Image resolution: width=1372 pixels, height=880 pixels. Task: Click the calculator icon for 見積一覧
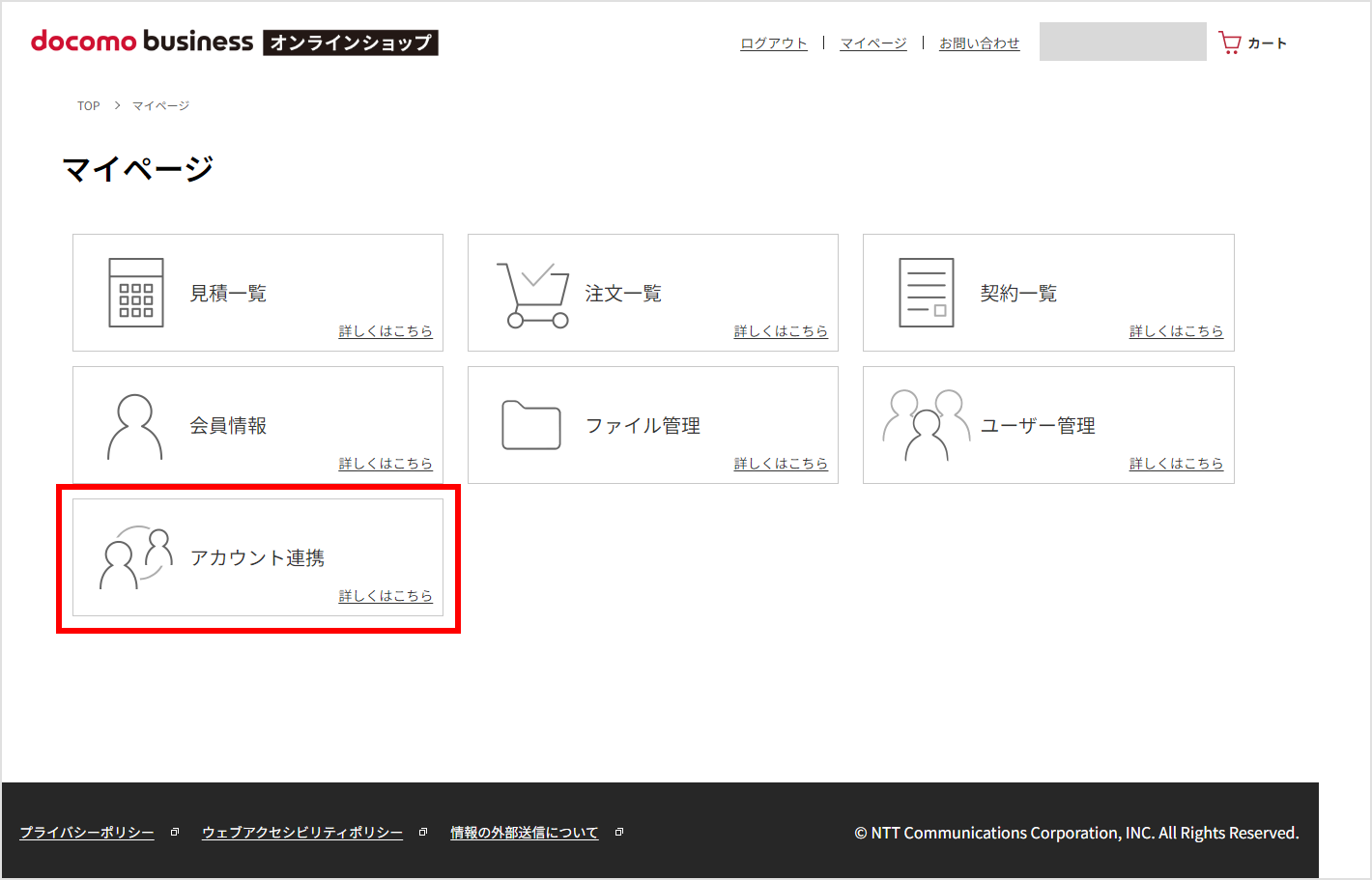[136, 293]
